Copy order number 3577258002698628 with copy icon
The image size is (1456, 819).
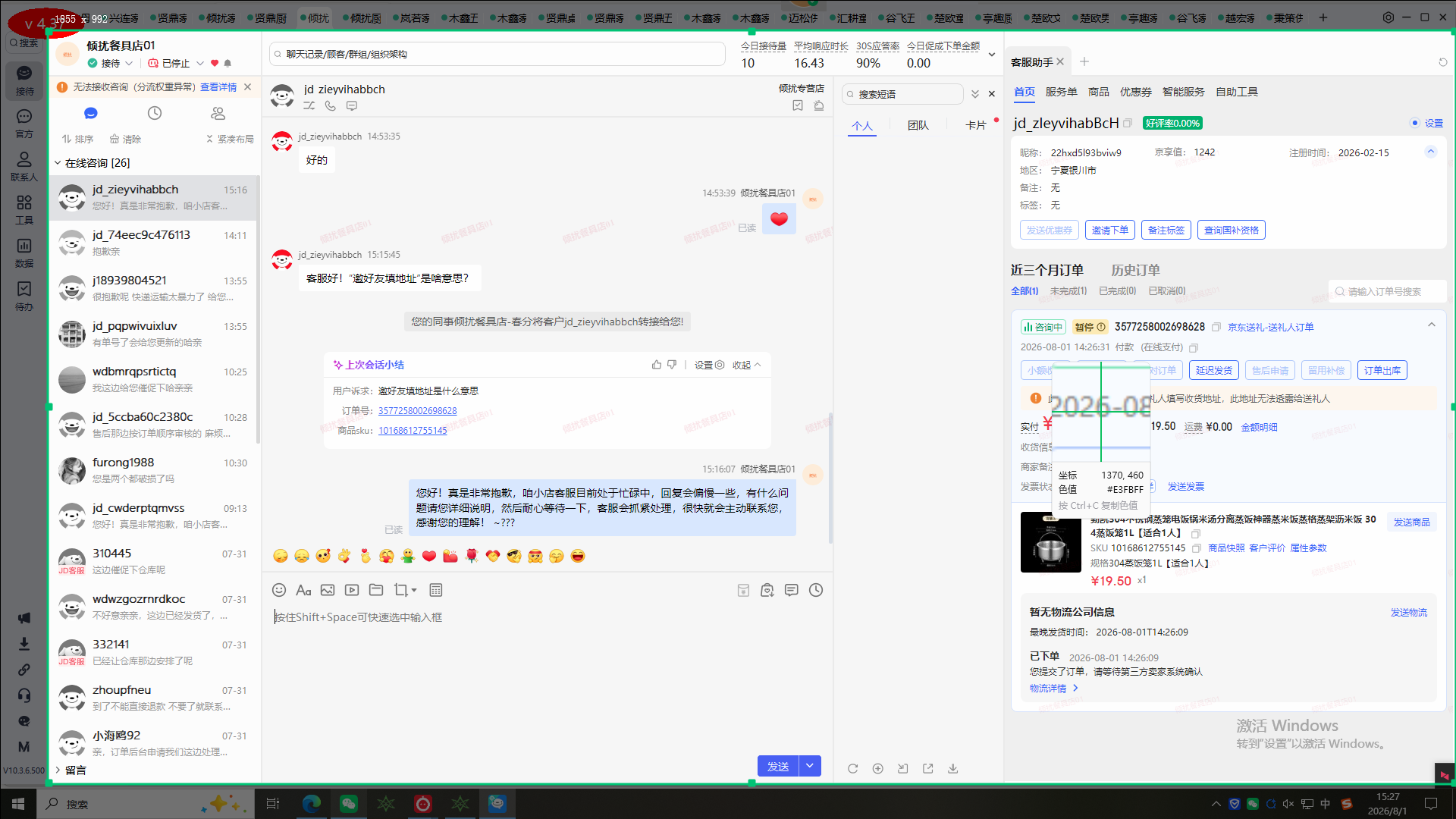(x=1216, y=327)
